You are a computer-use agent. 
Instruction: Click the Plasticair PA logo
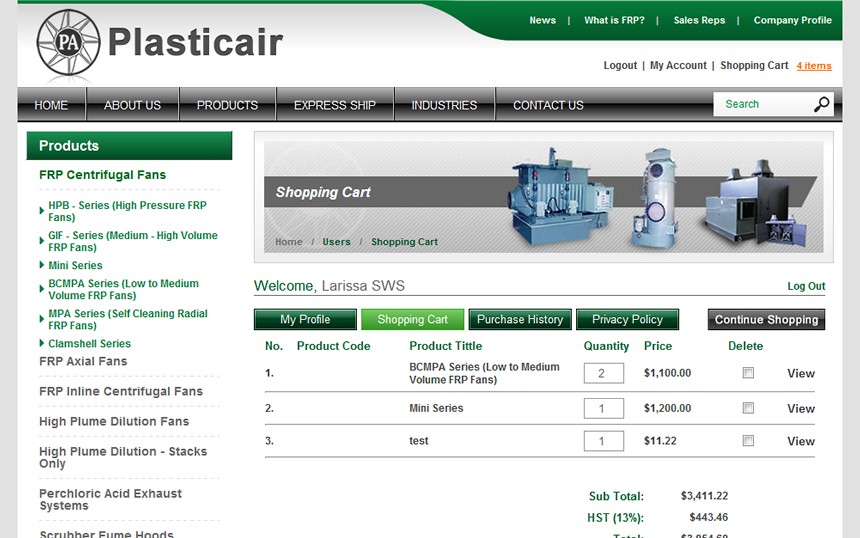coord(159,42)
